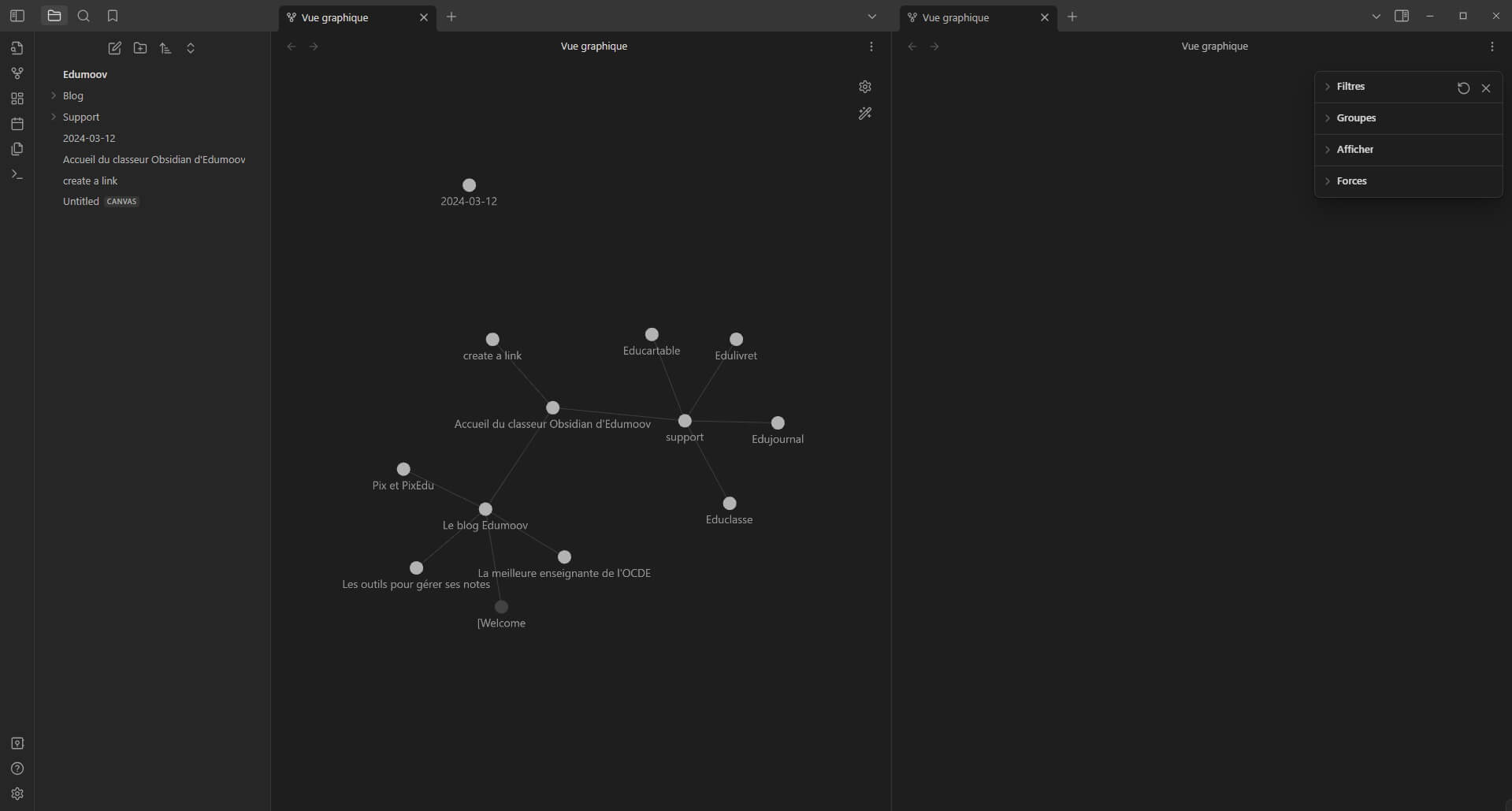Click the Edulivret graph node

[736, 339]
